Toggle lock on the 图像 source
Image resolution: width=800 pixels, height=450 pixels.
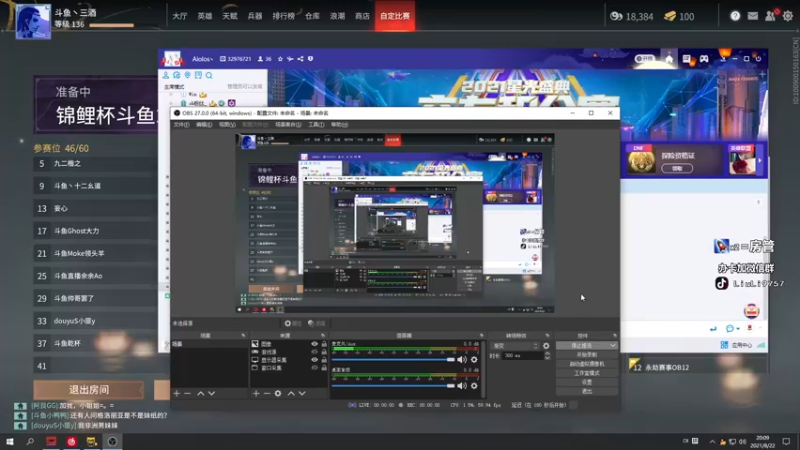(324, 344)
